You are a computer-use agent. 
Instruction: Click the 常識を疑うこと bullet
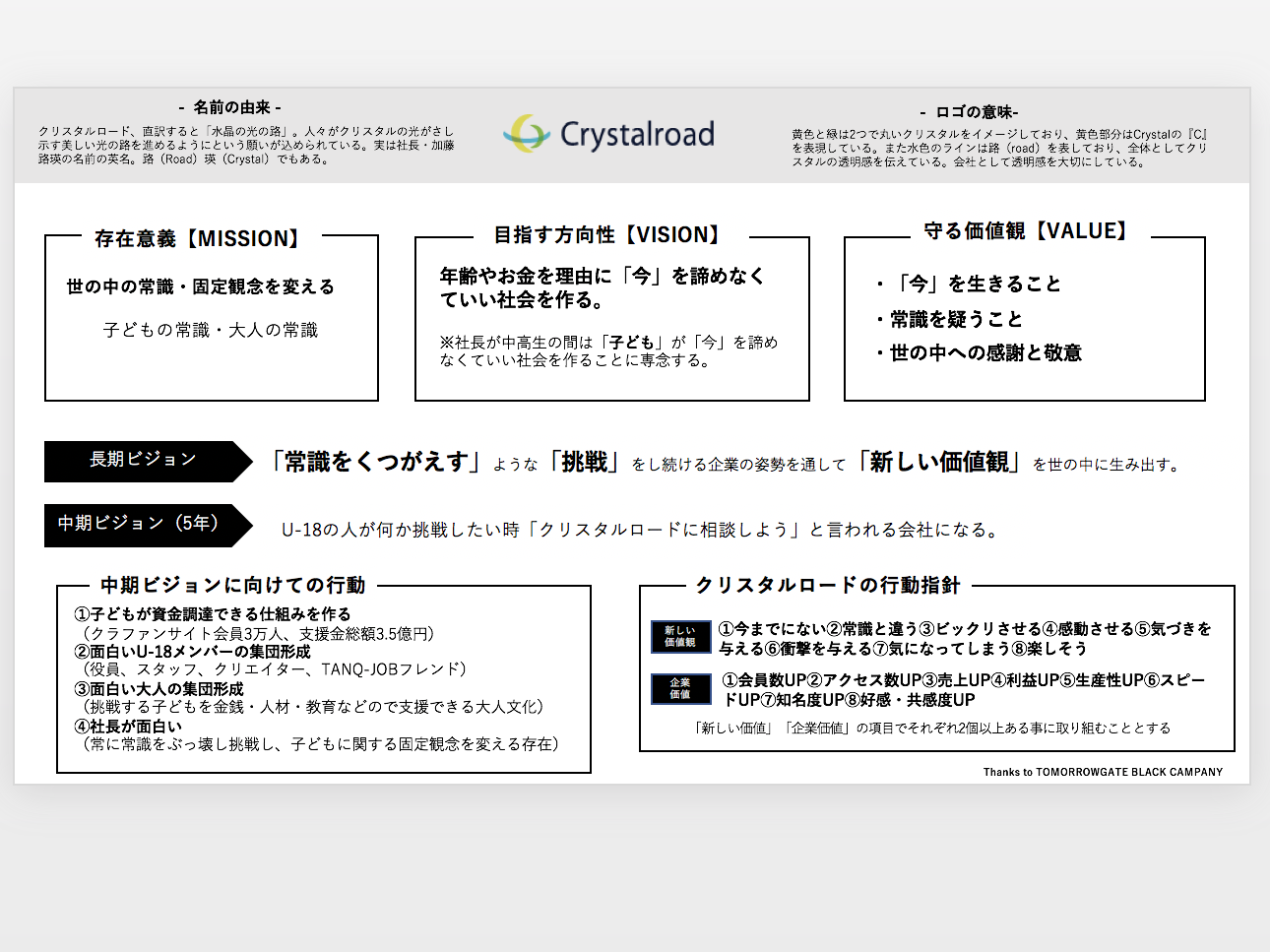pos(949,319)
